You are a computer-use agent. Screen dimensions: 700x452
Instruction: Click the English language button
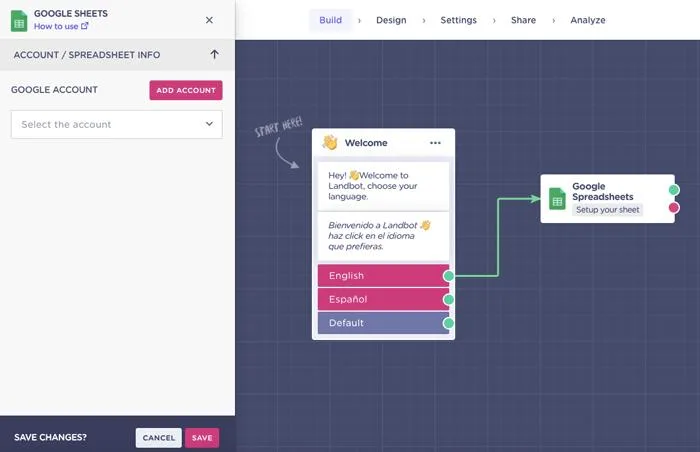point(383,276)
